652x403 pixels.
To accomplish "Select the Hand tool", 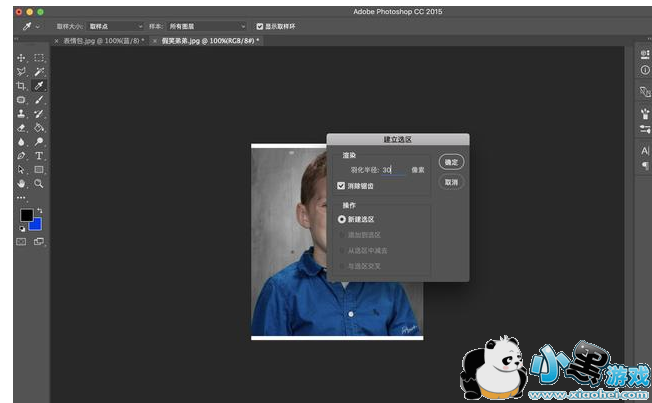I will click(22, 184).
